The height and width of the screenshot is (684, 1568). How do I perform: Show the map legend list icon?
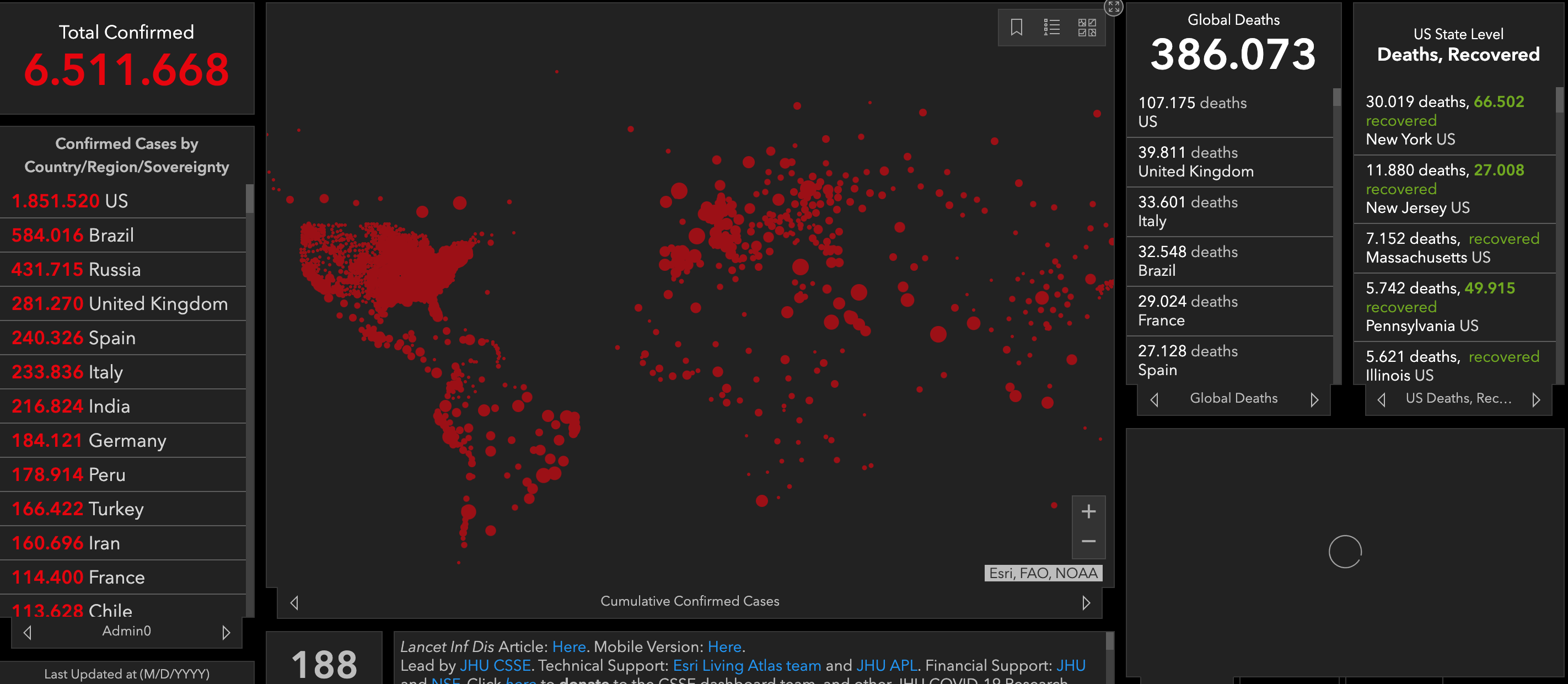1051,28
